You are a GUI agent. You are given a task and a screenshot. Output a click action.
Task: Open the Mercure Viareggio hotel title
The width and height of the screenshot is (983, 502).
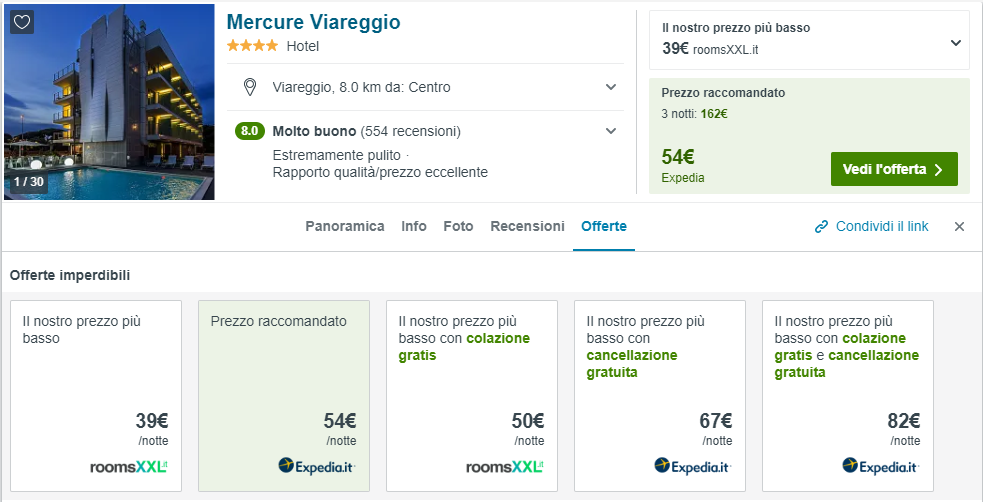coord(313,22)
